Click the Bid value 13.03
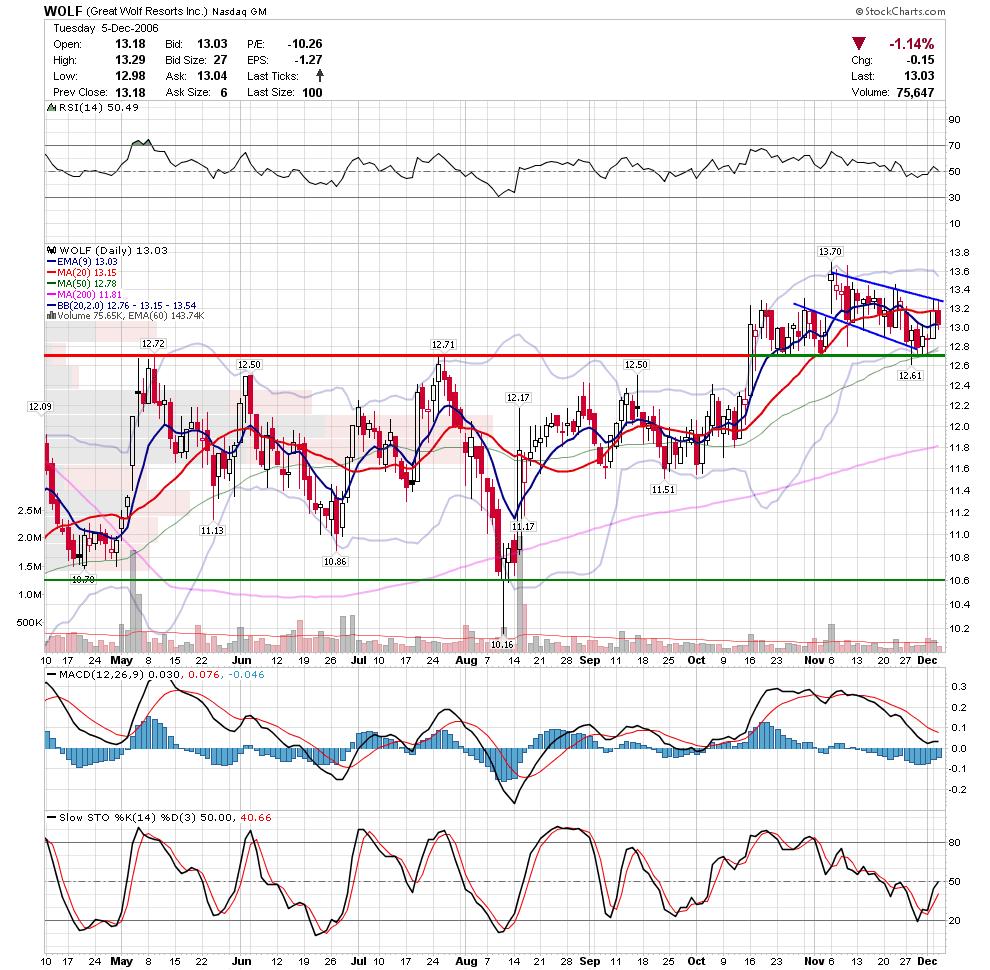 tap(212, 44)
